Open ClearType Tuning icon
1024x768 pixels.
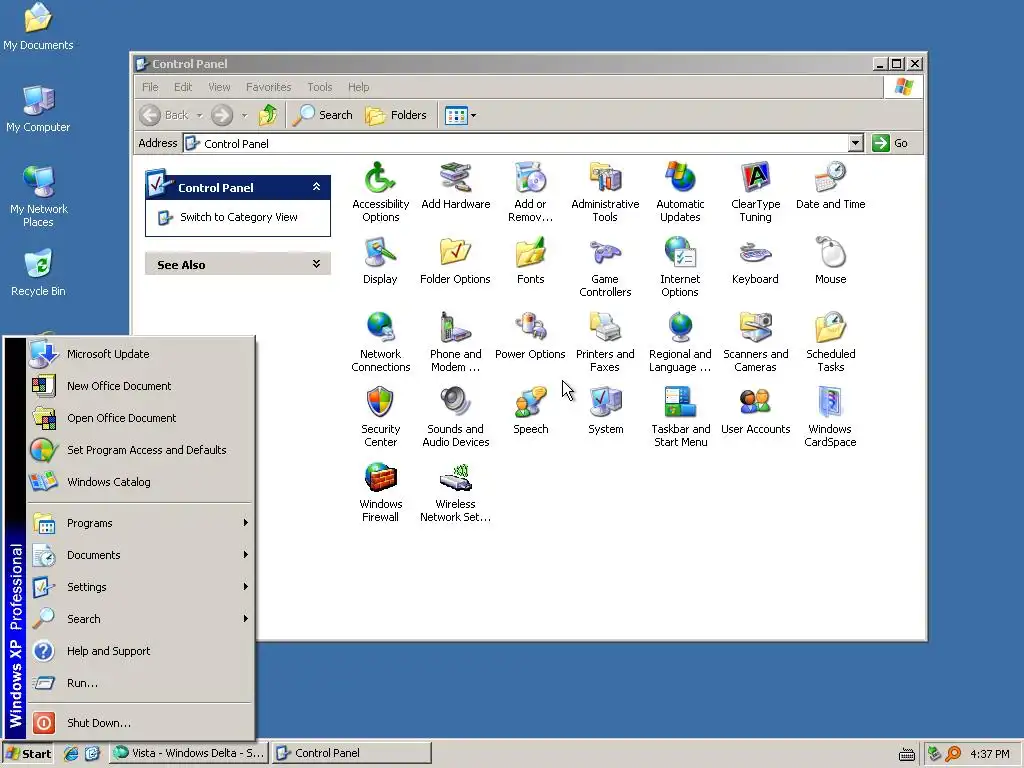(755, 192)
